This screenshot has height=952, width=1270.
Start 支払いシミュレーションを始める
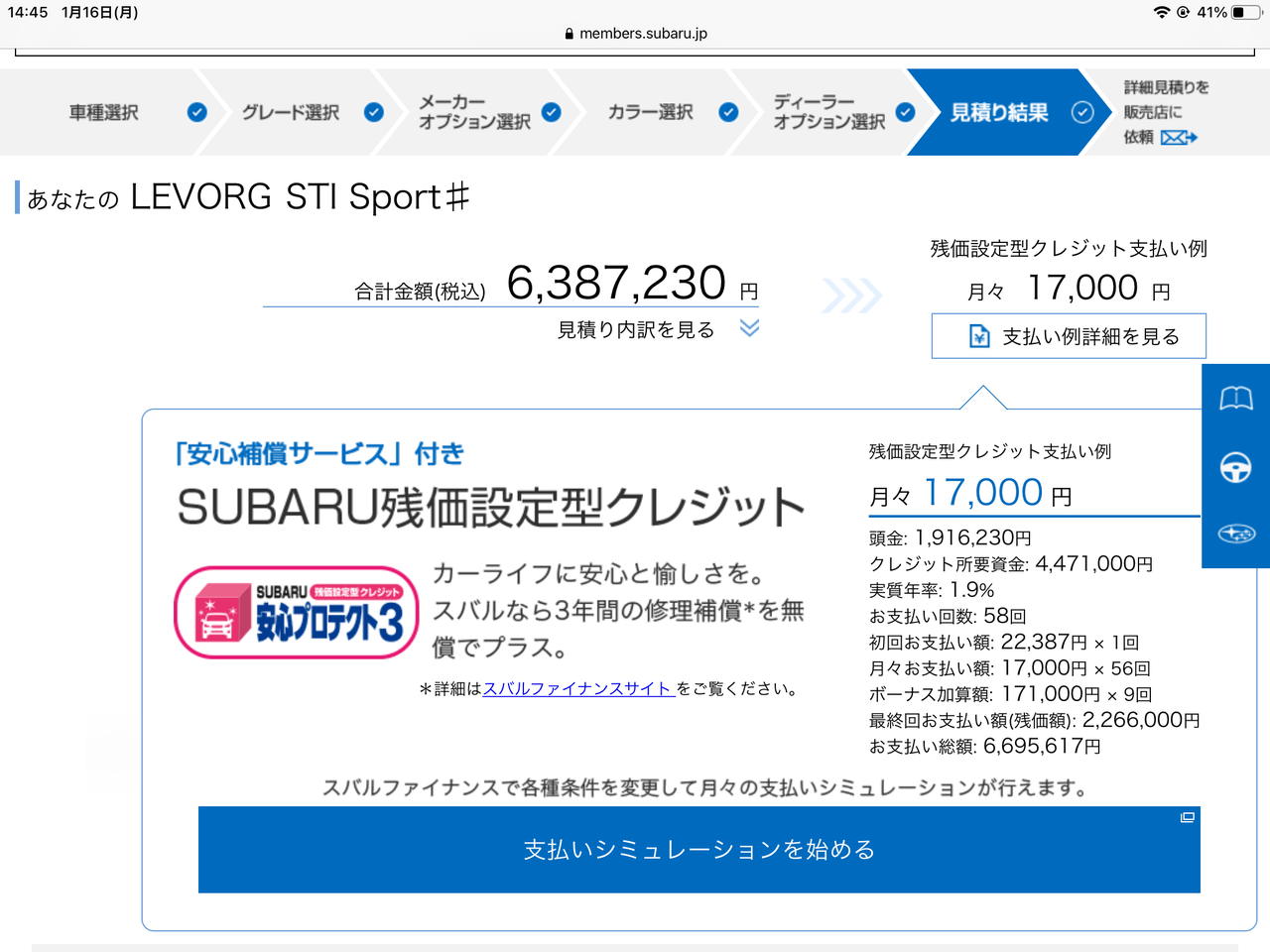tap(699, 850)
